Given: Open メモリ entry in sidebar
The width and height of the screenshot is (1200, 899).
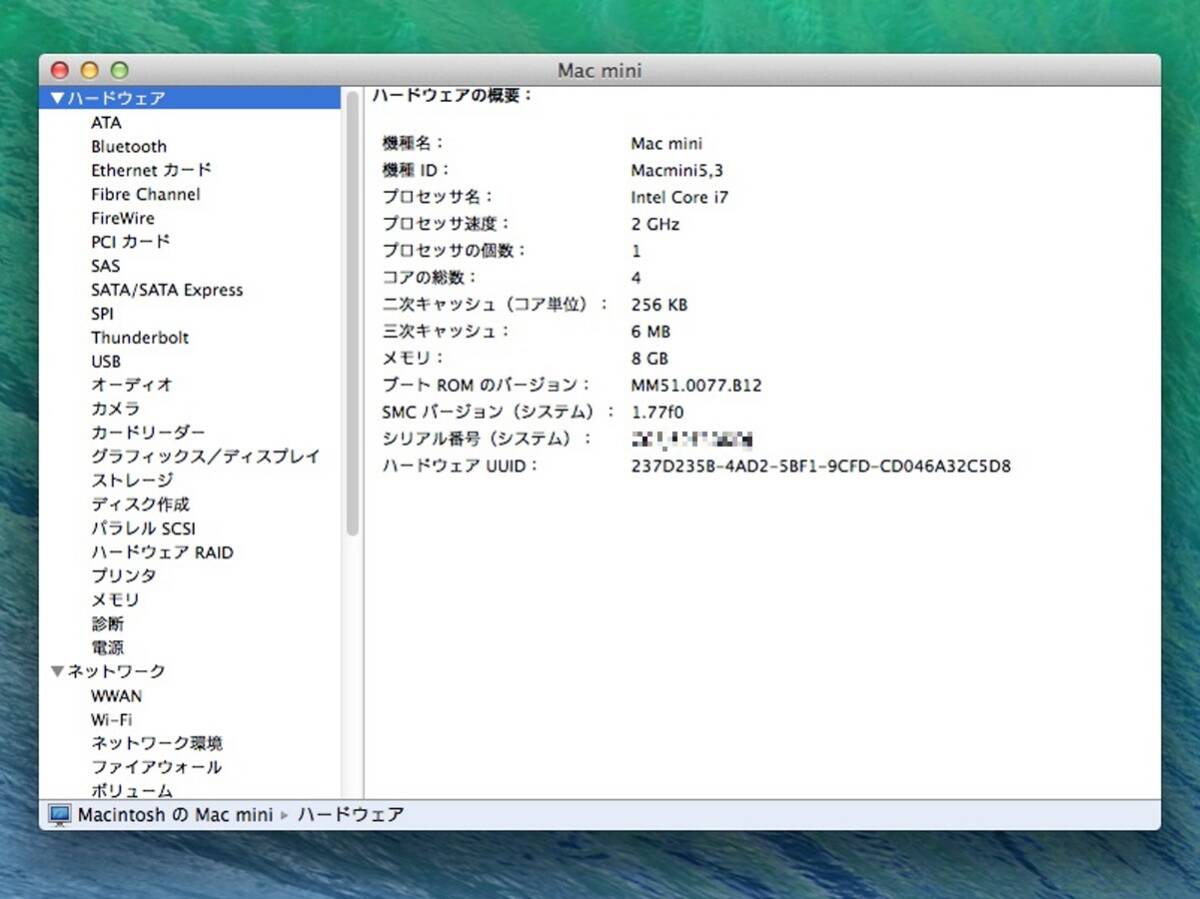Looking at the screenshot, I should point(116,600).
